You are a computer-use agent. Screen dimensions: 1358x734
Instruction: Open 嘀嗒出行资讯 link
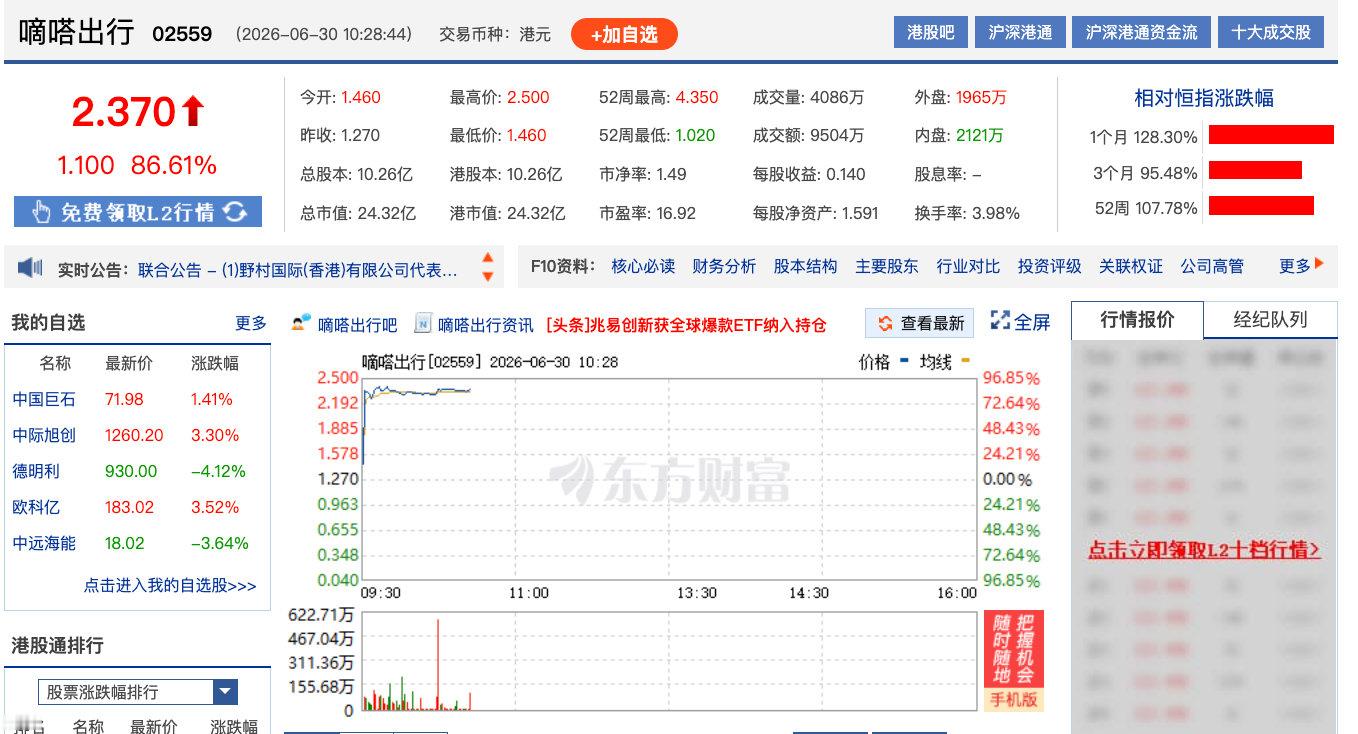485,325
